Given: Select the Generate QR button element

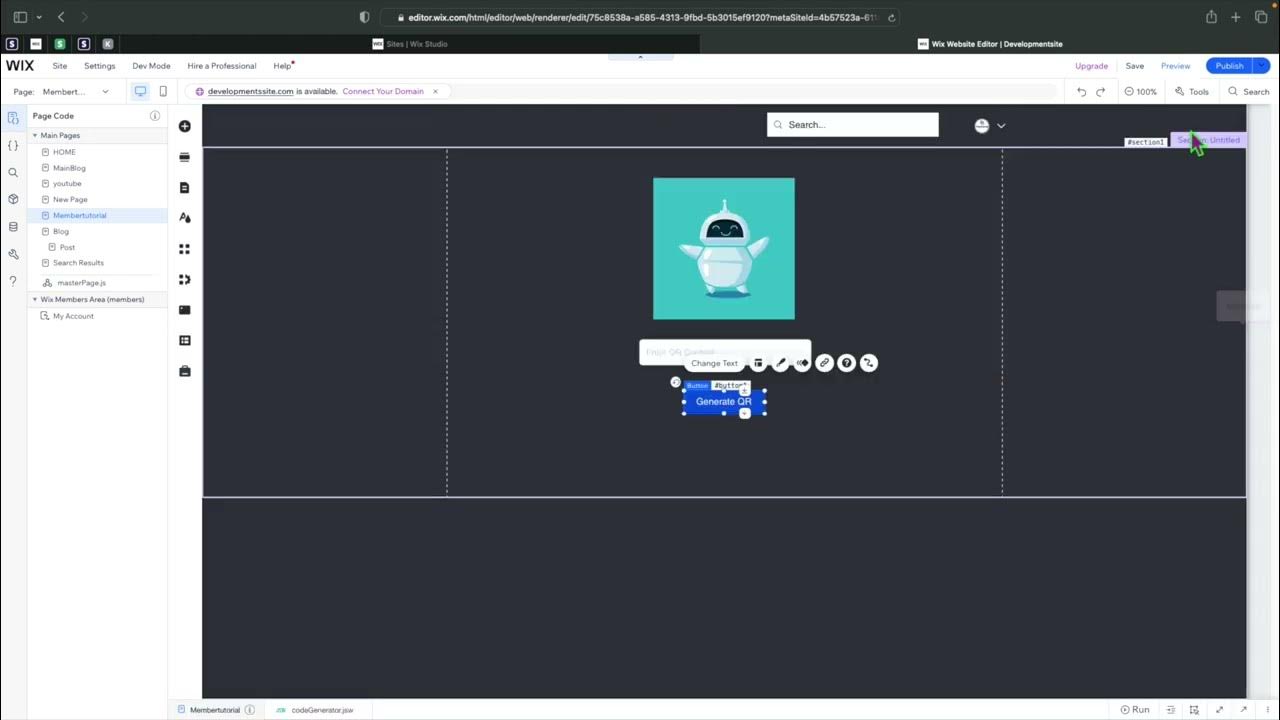Looking at the screenshot, I should pyautogui.click(x=724, y=401).
